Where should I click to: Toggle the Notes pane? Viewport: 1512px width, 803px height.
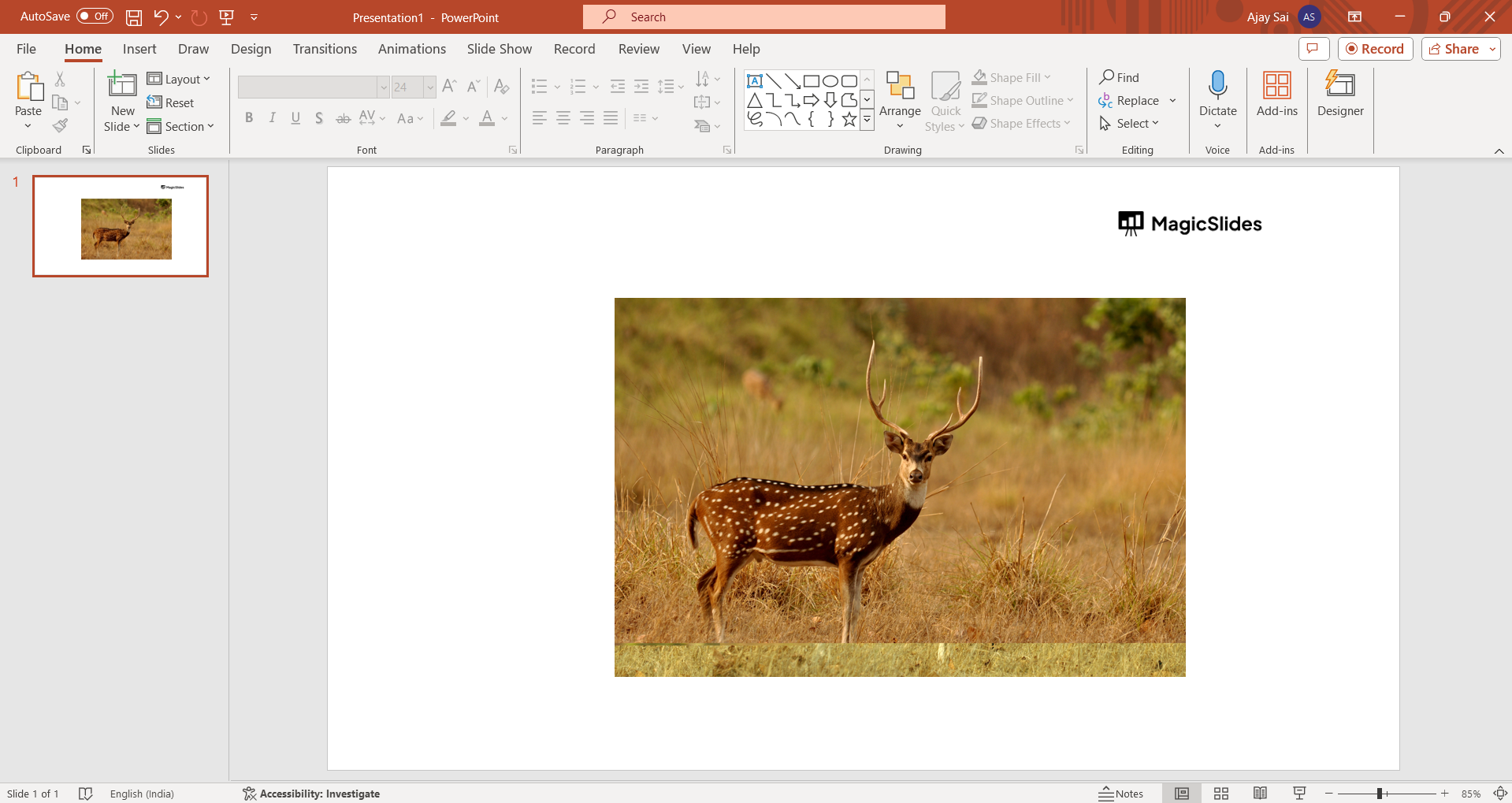1121,794
